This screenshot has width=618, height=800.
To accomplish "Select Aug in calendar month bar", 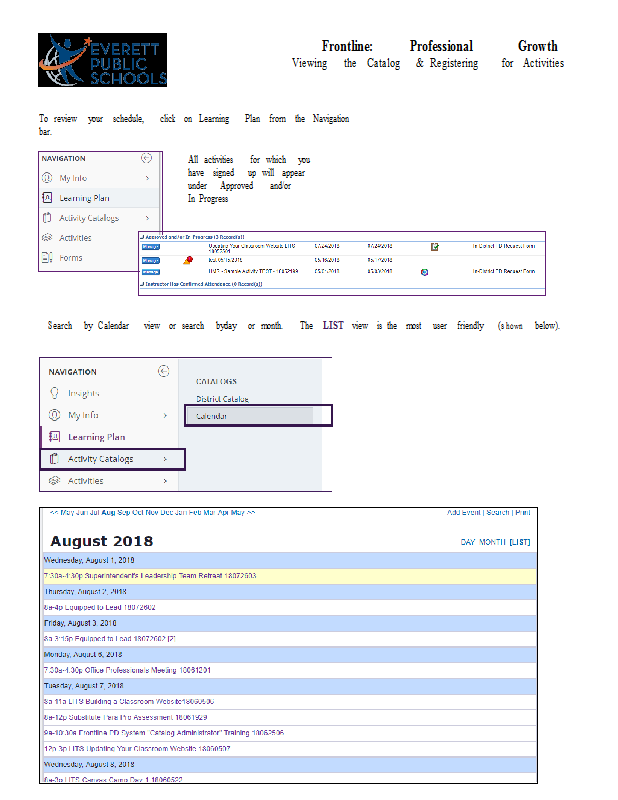I will pyautogui.click(x=108, y=512).
